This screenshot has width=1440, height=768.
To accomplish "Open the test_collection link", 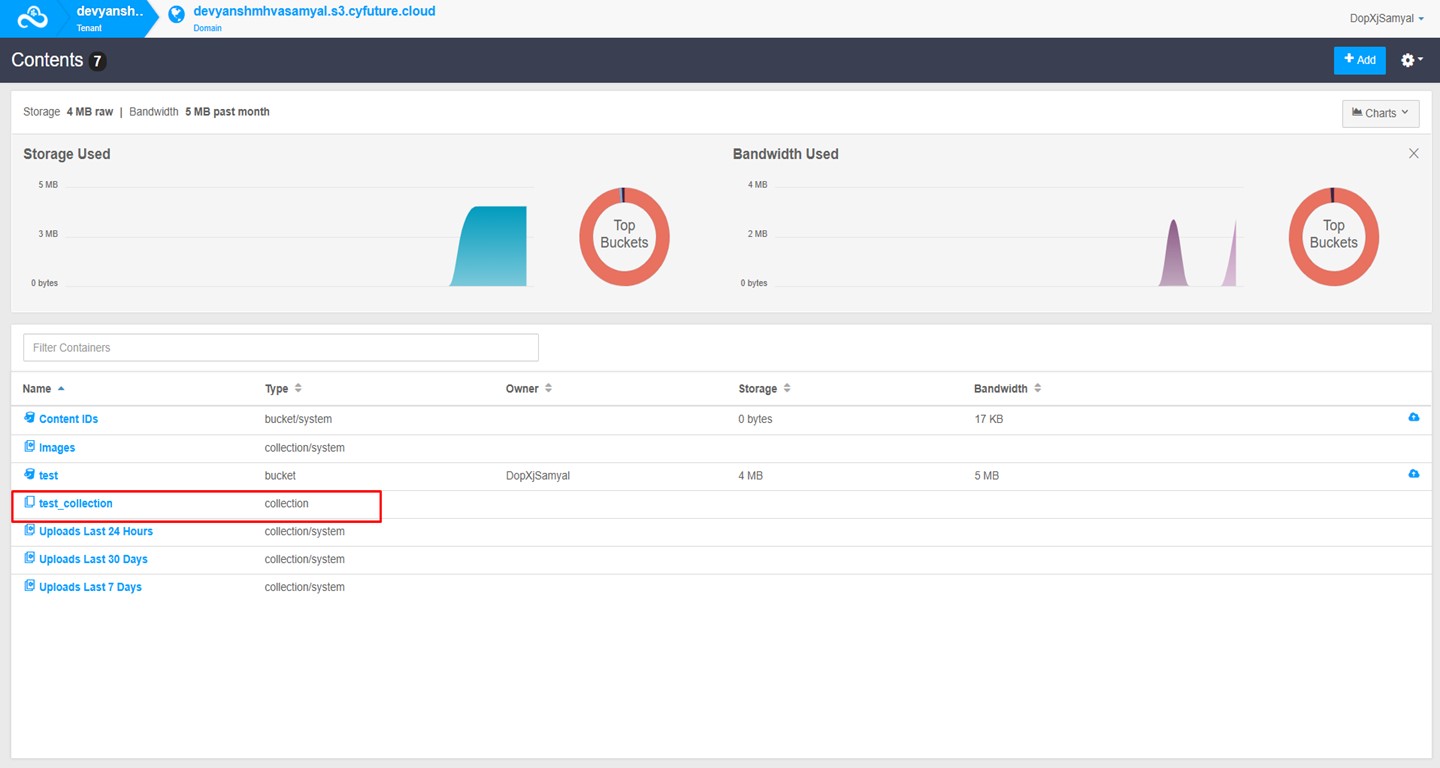I will click(x=75, y=503).
